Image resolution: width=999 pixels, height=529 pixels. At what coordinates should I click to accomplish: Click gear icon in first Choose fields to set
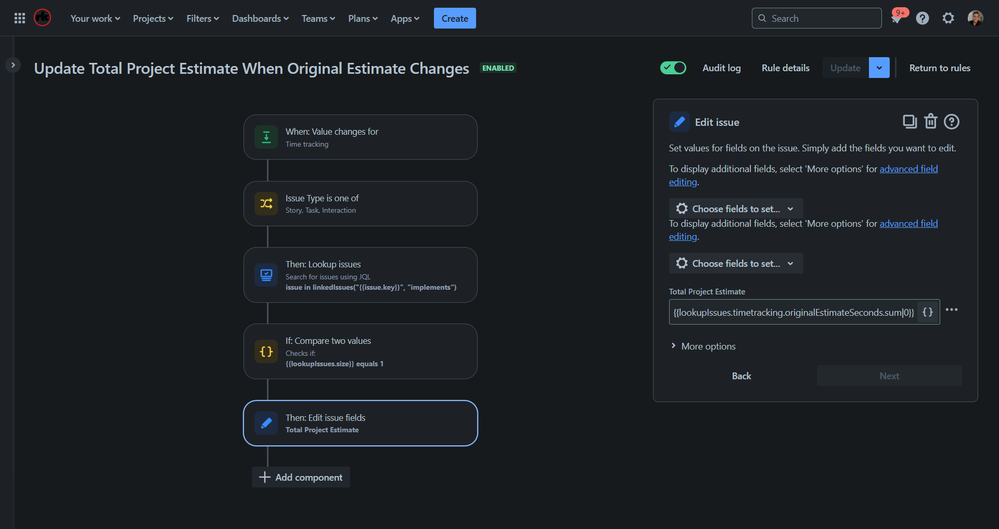(682, 208)
